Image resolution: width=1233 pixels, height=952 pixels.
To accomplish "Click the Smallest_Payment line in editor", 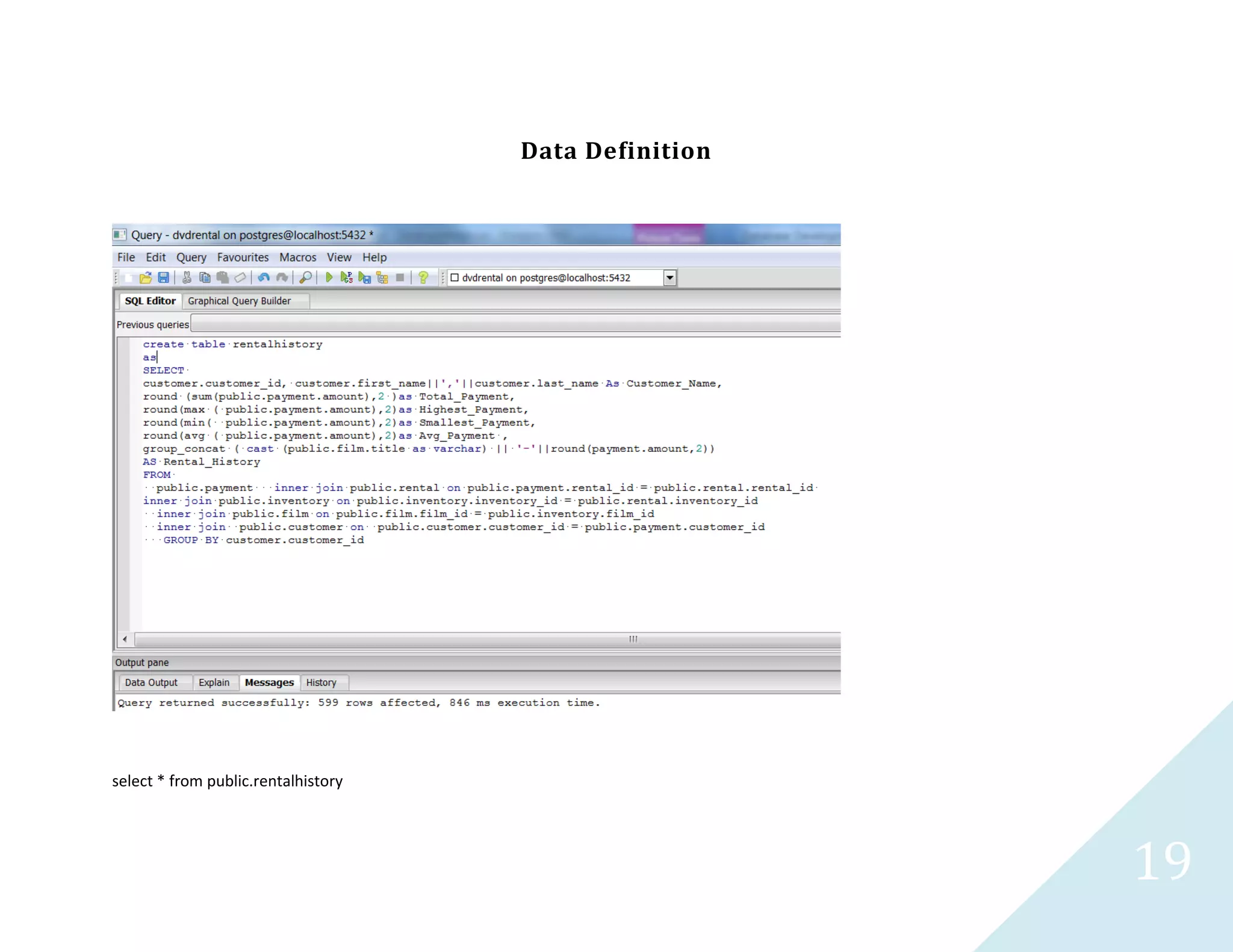I will [339, 423].
